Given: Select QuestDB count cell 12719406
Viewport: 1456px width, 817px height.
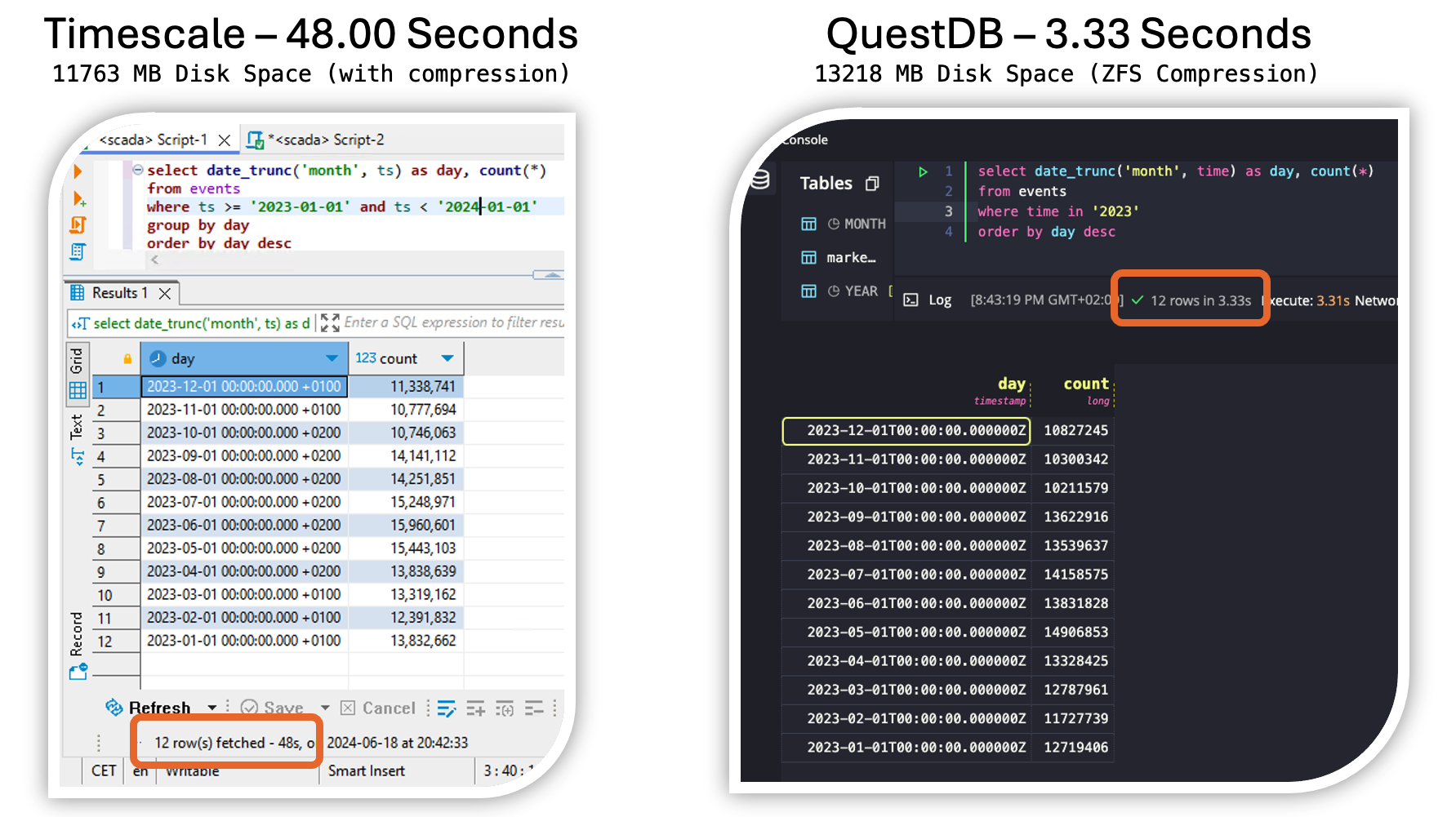Looking at the screenshot, I should [1075, 748].
